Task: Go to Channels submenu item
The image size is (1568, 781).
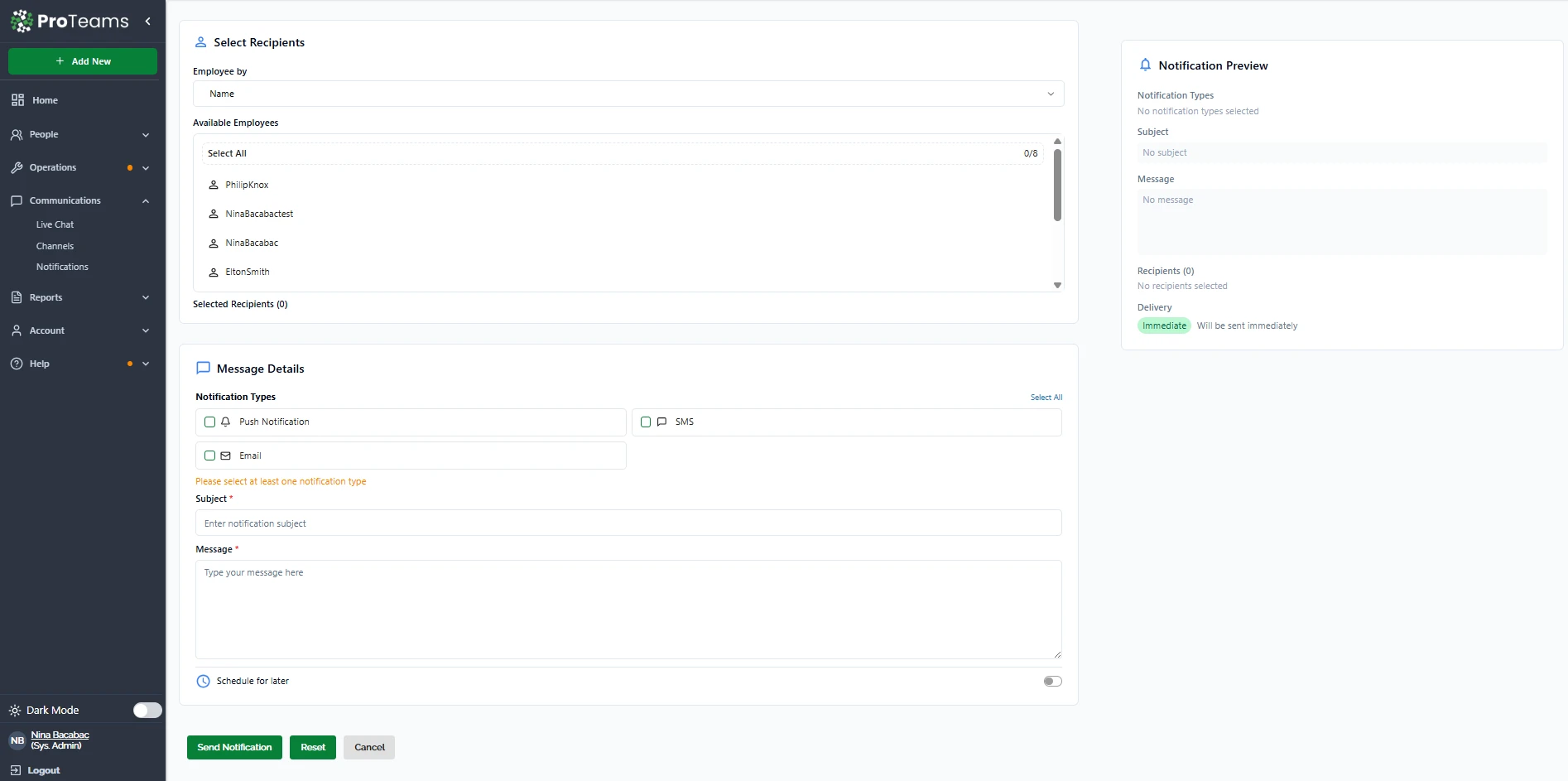Action: pyautogui.click(x=55, y=246)
